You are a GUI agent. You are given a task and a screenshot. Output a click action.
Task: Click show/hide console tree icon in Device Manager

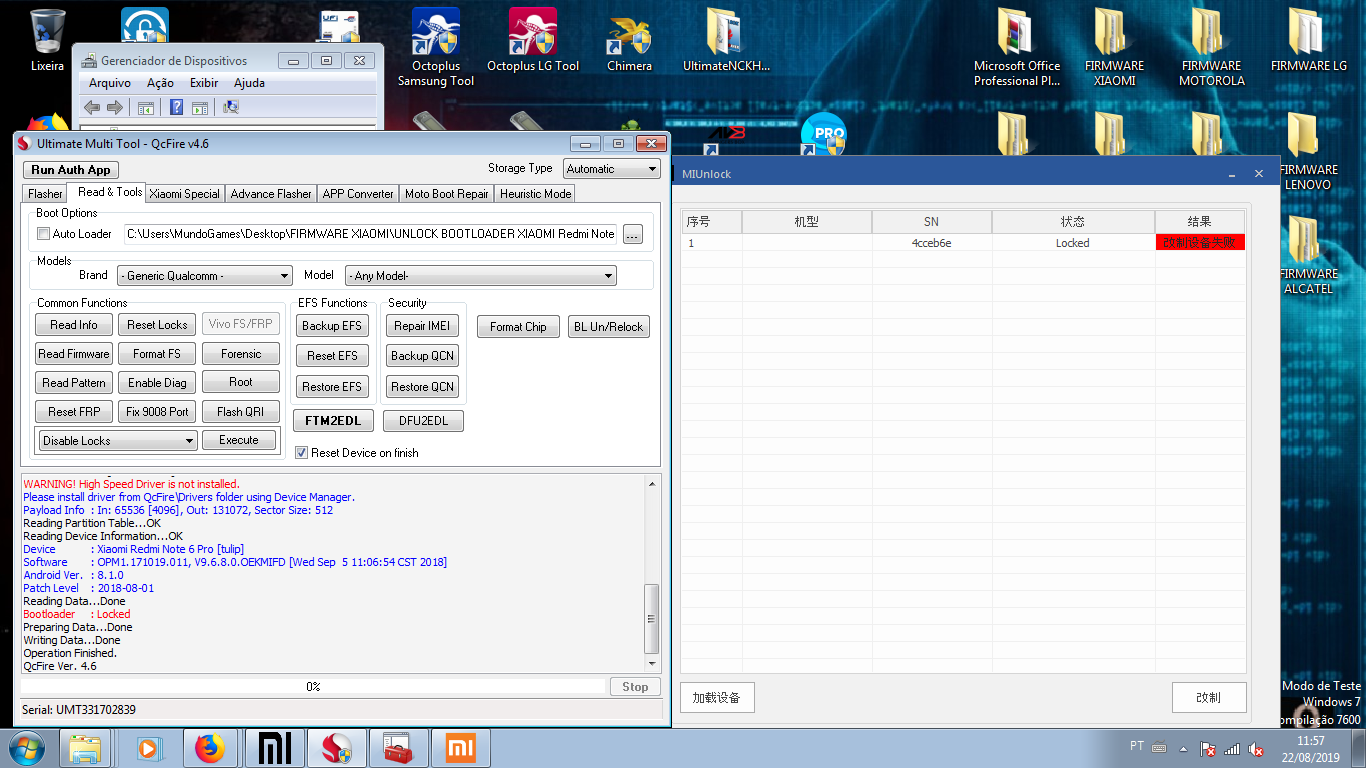(146, 107)
